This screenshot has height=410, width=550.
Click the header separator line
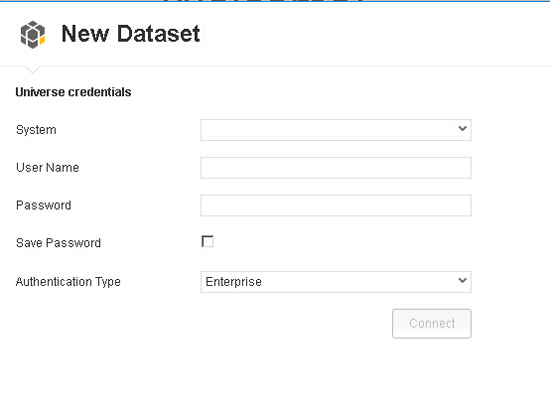pyautogui.click(x=275, y=66)
